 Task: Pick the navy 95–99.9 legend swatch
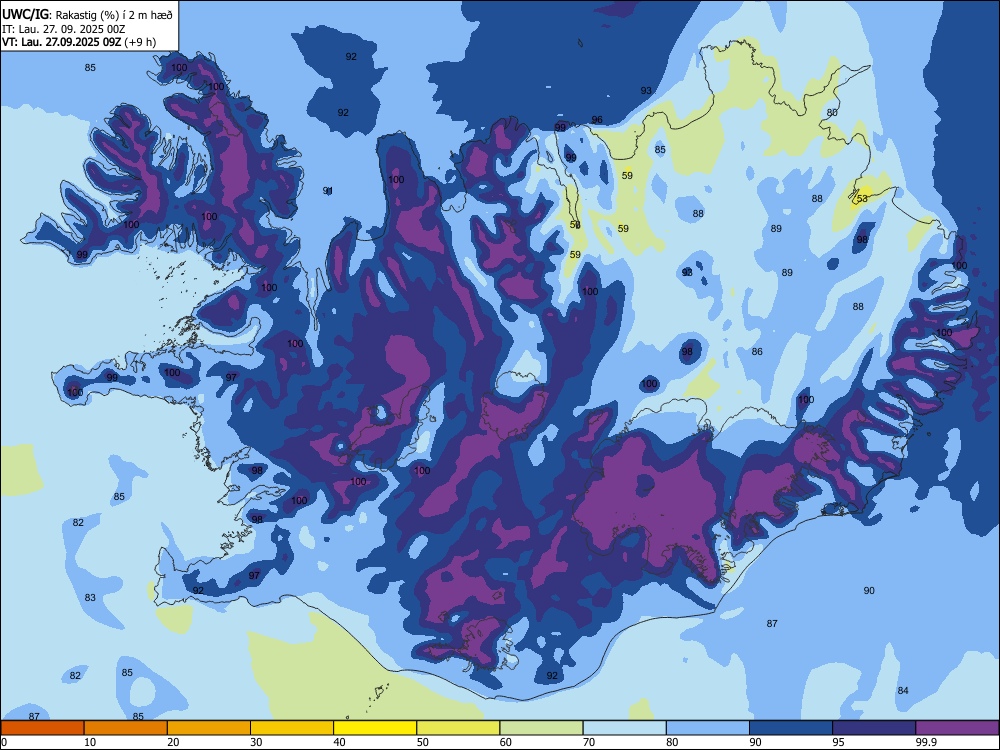(x=874, y=728)
